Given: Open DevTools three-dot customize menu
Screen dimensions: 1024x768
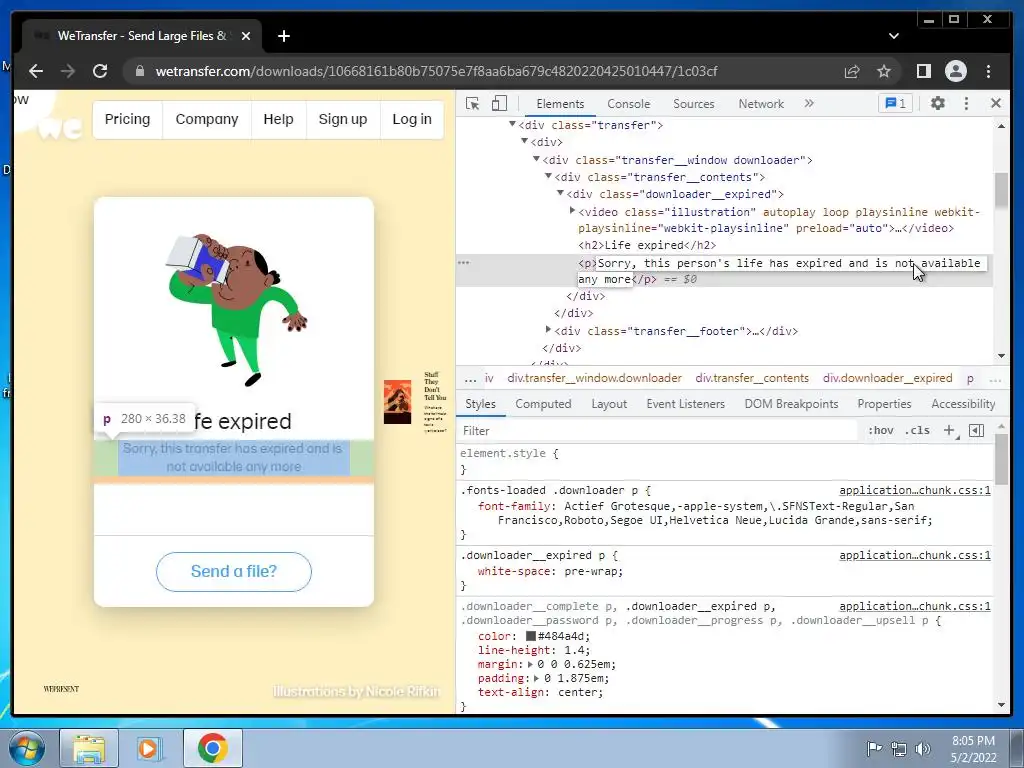Looking at the screenshot, I should point(967,103).
